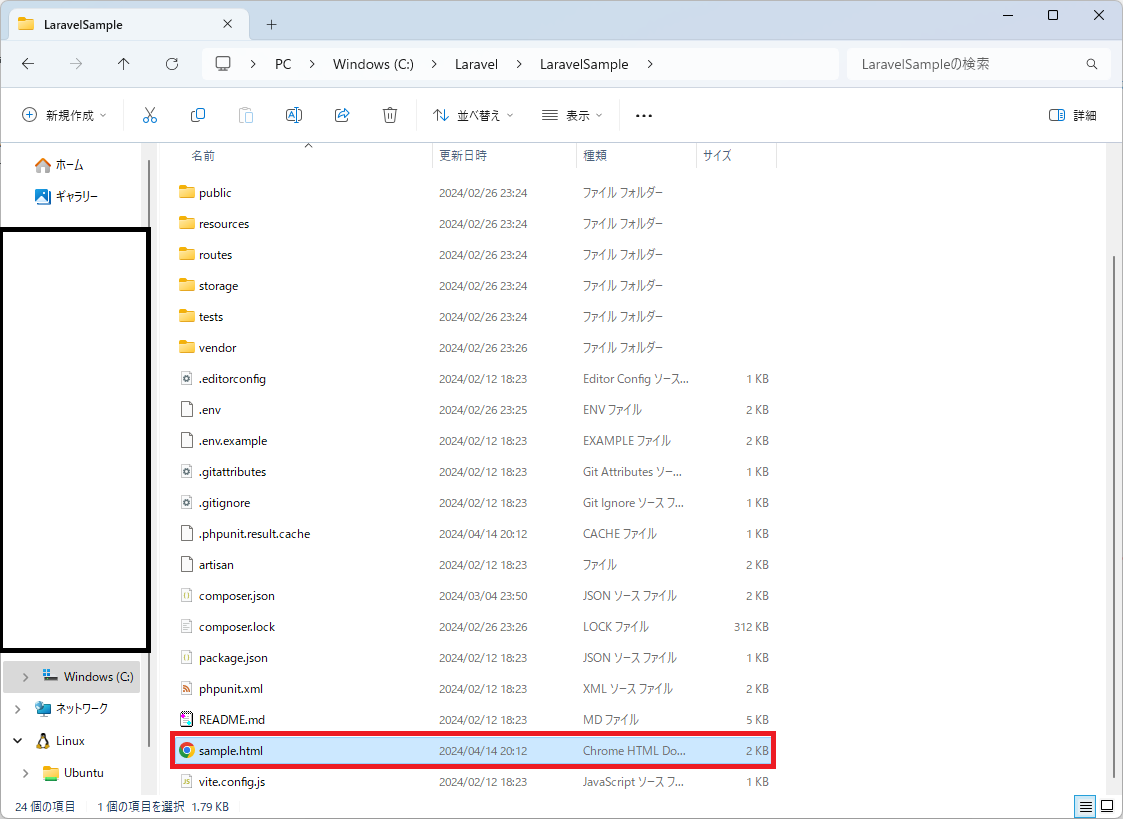
Task: Navigate back with the Back arrow
Action: coord(28,64)
